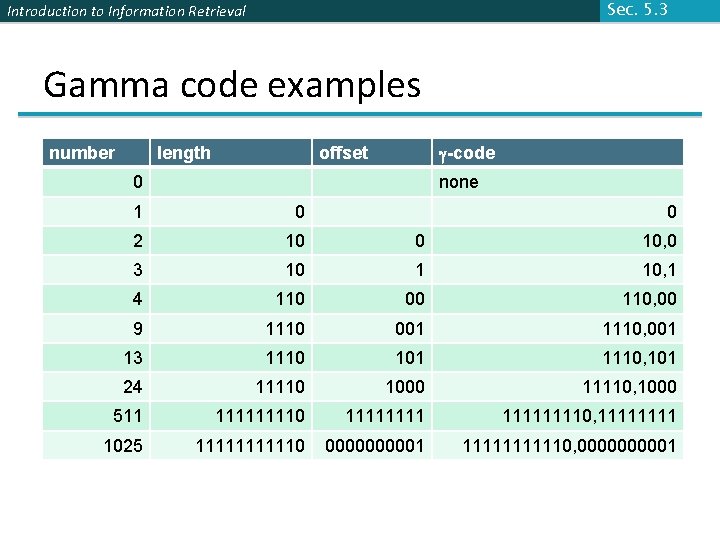Select the length cell '10' in row 3
The height and width of the screenshot is (540, 720).
231,270
